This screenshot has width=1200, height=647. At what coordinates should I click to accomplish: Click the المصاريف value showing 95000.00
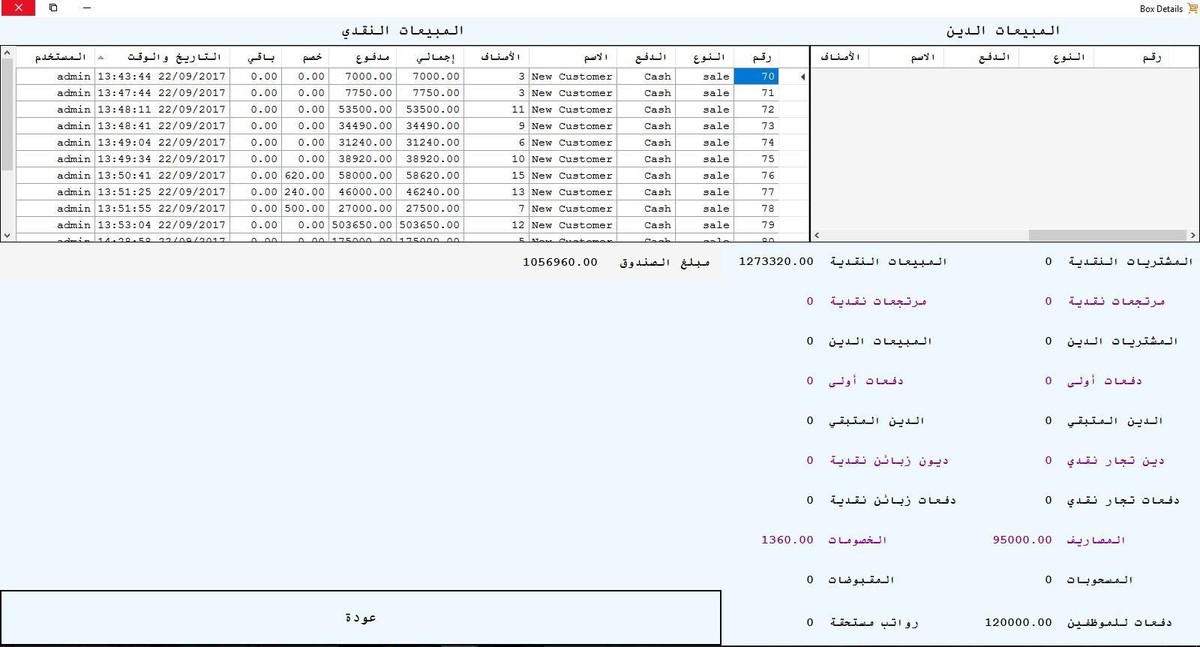(x=1022, y=539)
